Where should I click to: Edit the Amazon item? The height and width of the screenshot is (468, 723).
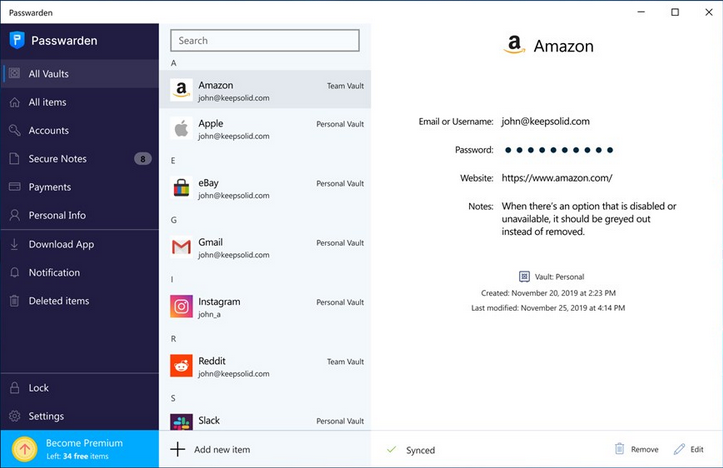coord(689,449)
